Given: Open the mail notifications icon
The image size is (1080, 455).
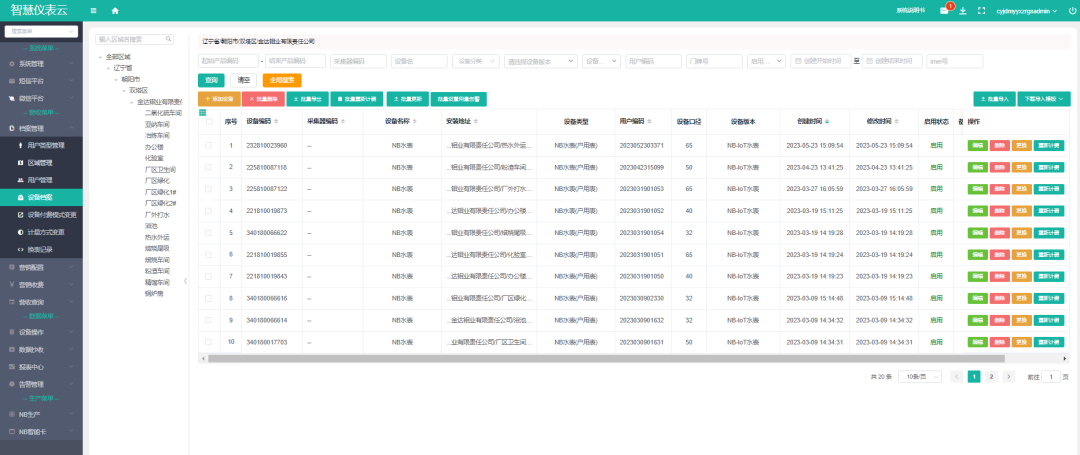Looking at the screenshot, I should coord(945,10).
